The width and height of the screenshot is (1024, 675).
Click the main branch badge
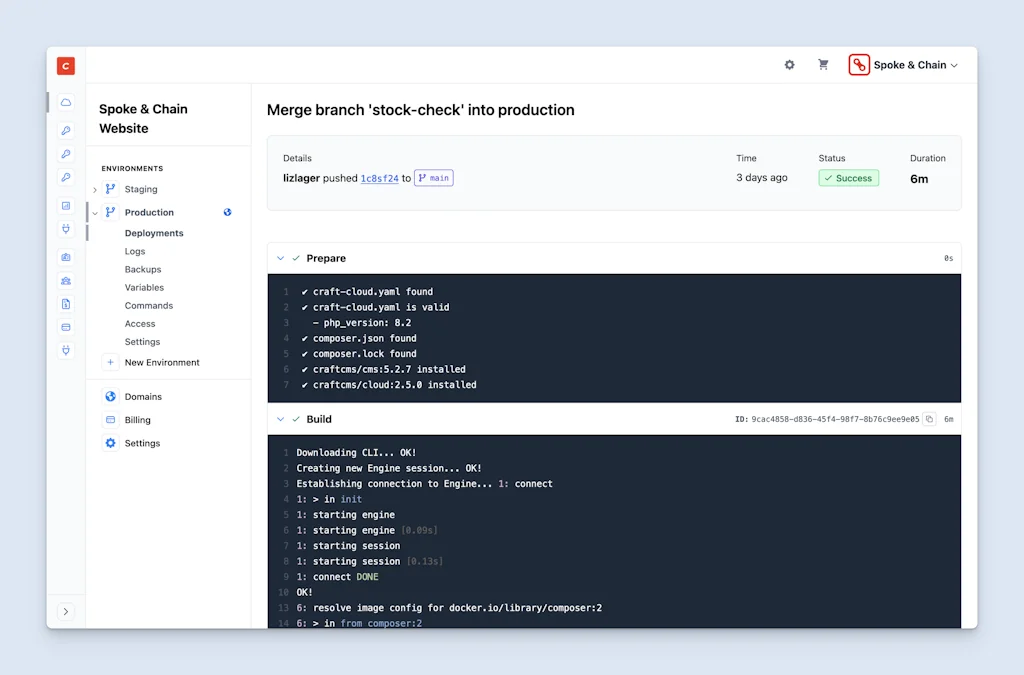434,177
